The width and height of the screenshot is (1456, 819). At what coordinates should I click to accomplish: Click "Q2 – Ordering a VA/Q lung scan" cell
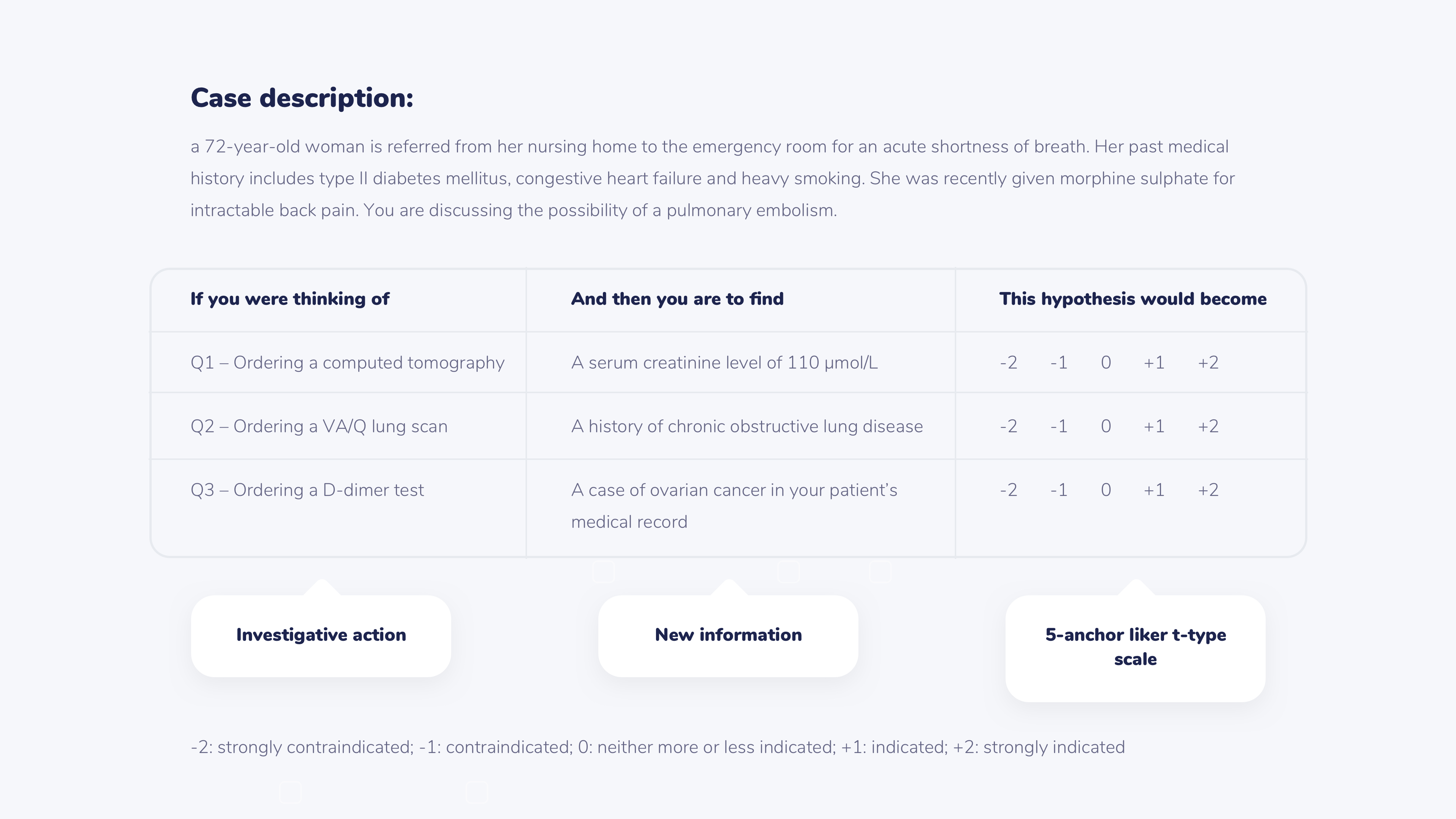click(319, 426)
